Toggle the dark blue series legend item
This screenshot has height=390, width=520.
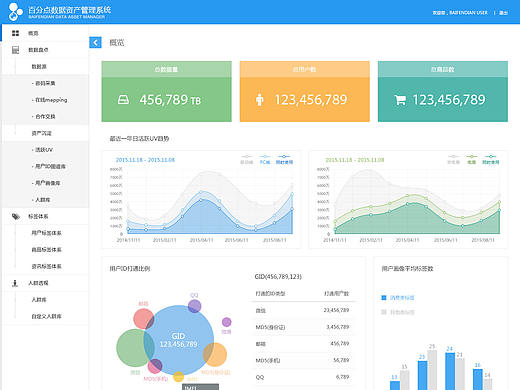(x=284, y=159)
